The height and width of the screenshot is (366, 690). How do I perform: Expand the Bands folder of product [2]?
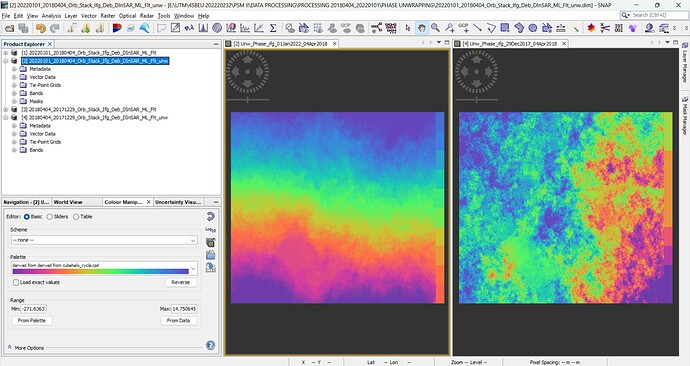tap(14, 93)
